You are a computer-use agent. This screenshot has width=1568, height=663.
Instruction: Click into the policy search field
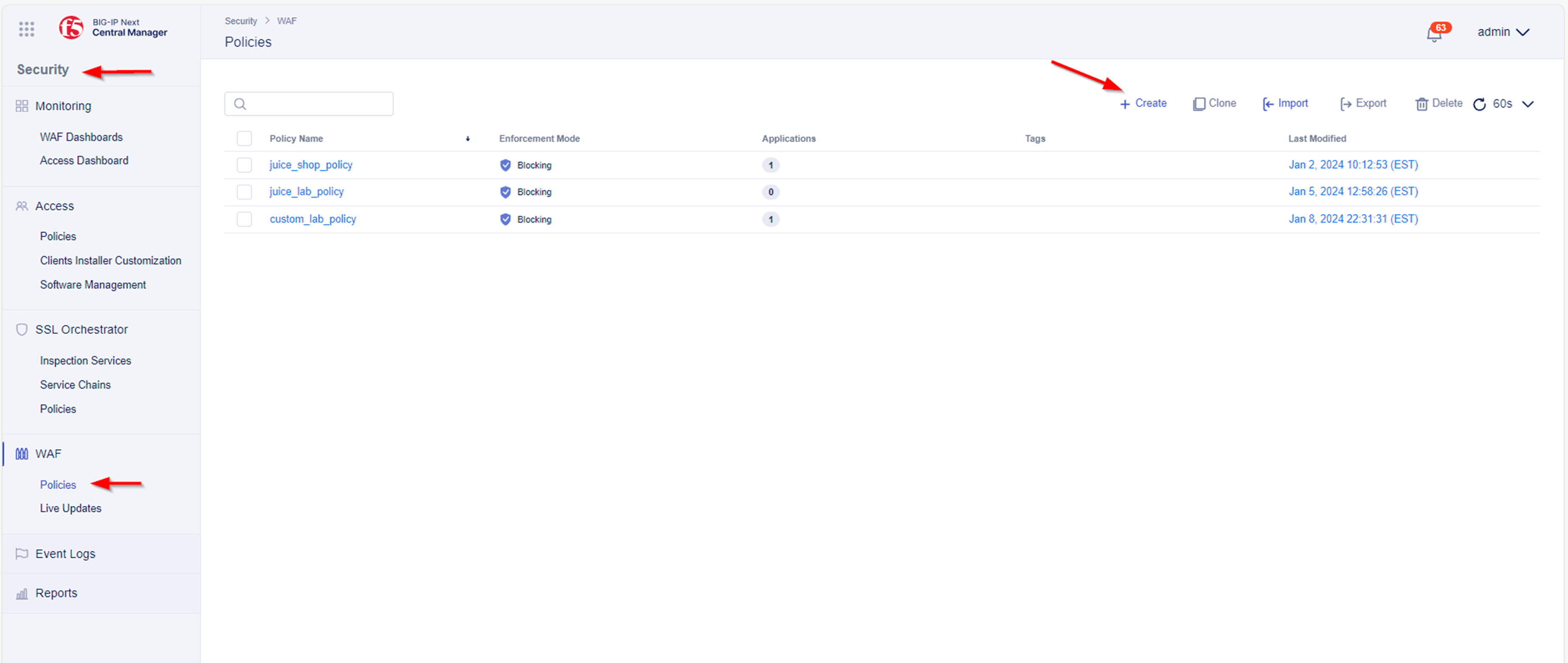pos(309,104)
